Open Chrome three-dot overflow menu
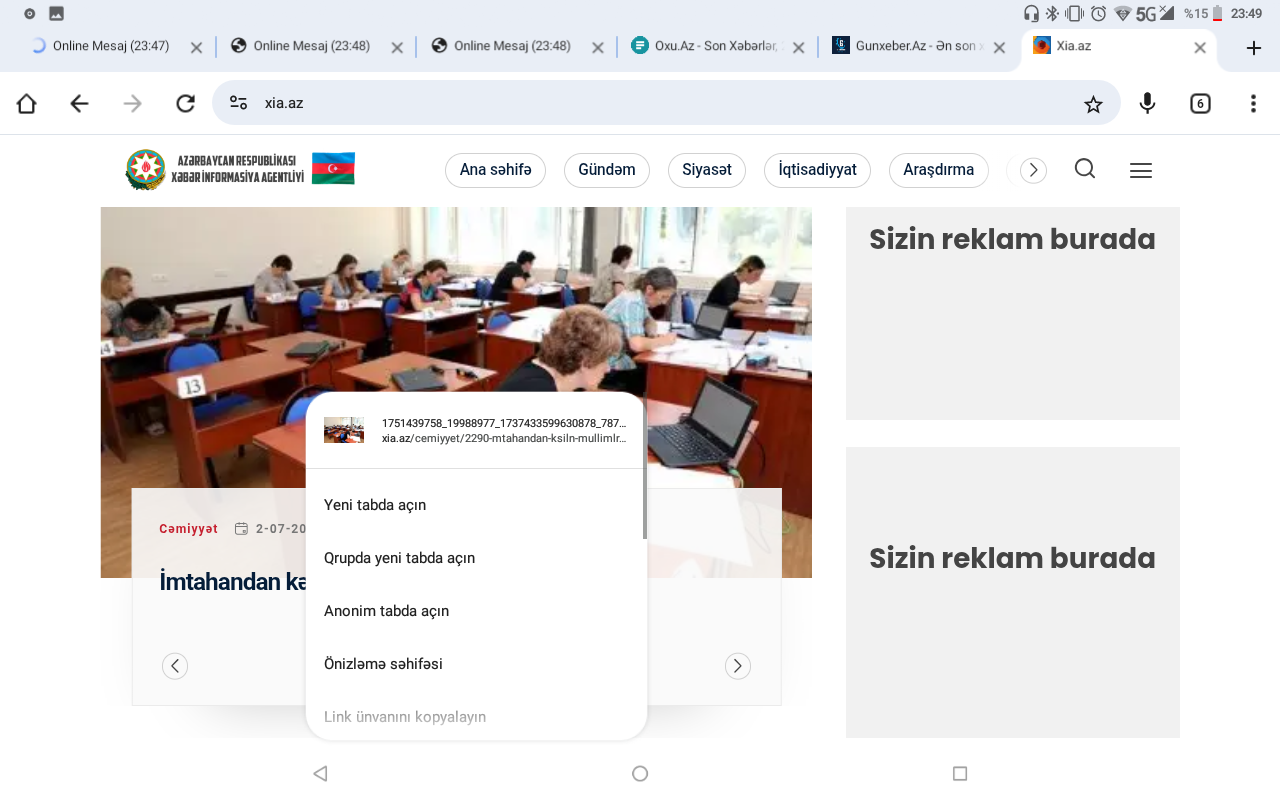 point(1253,103)
